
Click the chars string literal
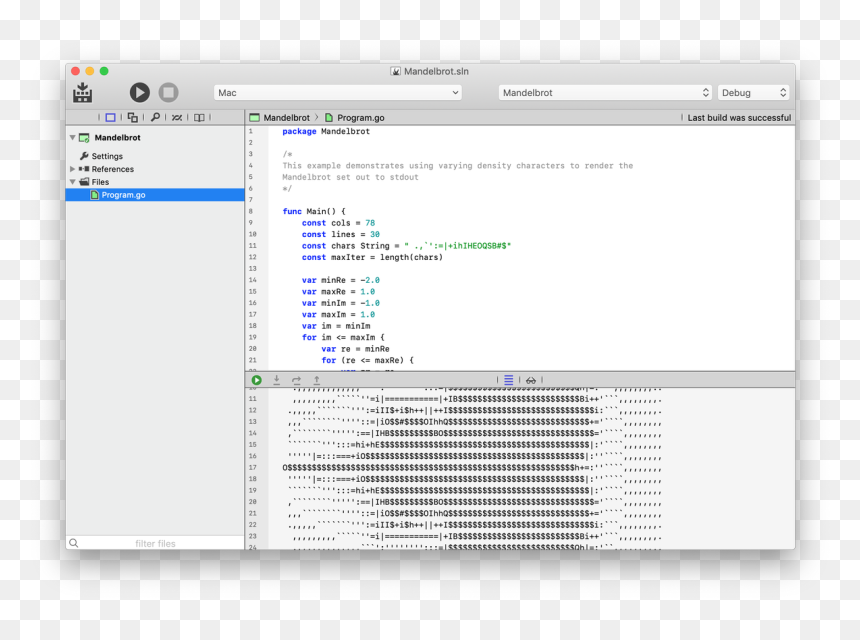(458, 246)
